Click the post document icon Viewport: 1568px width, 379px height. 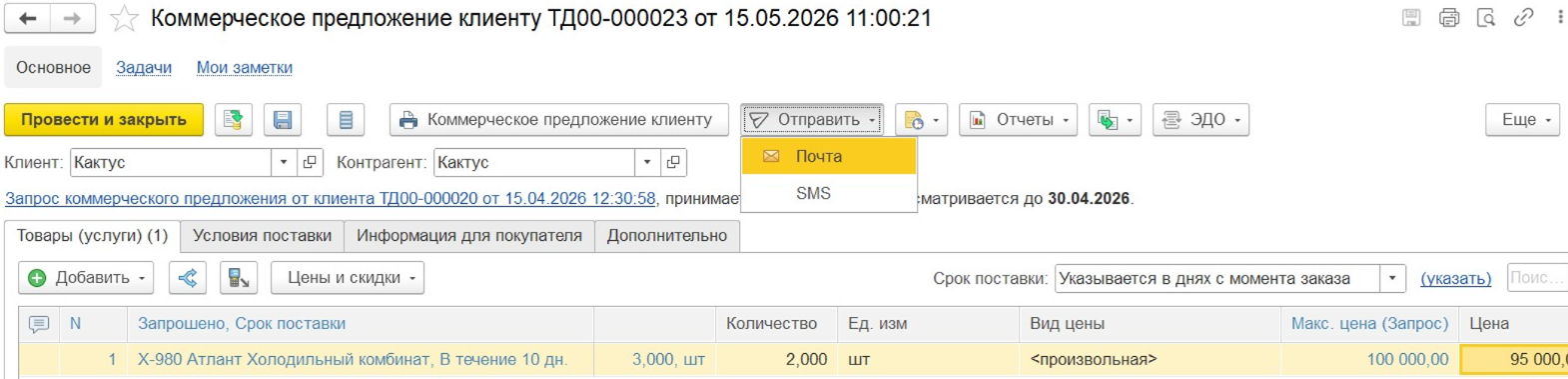(233, 120)
